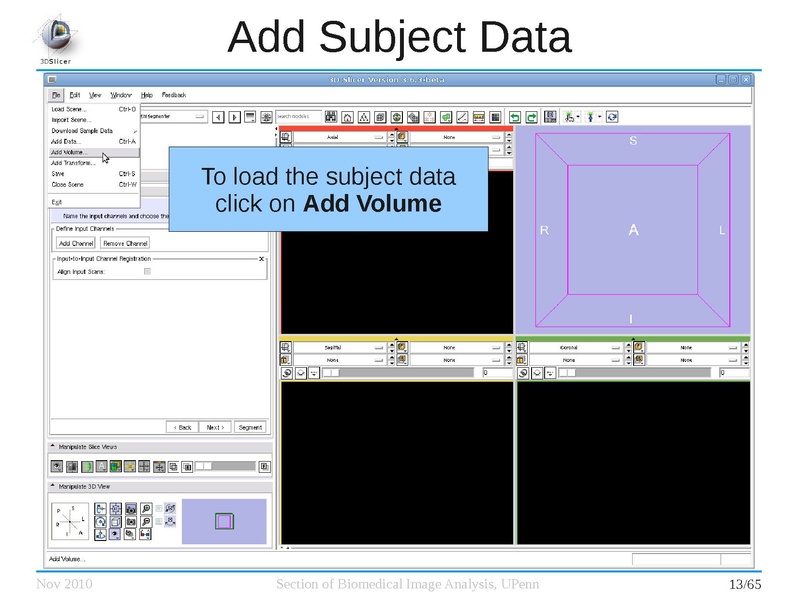Select the Home module icon on toolbar

pos(346,116)
